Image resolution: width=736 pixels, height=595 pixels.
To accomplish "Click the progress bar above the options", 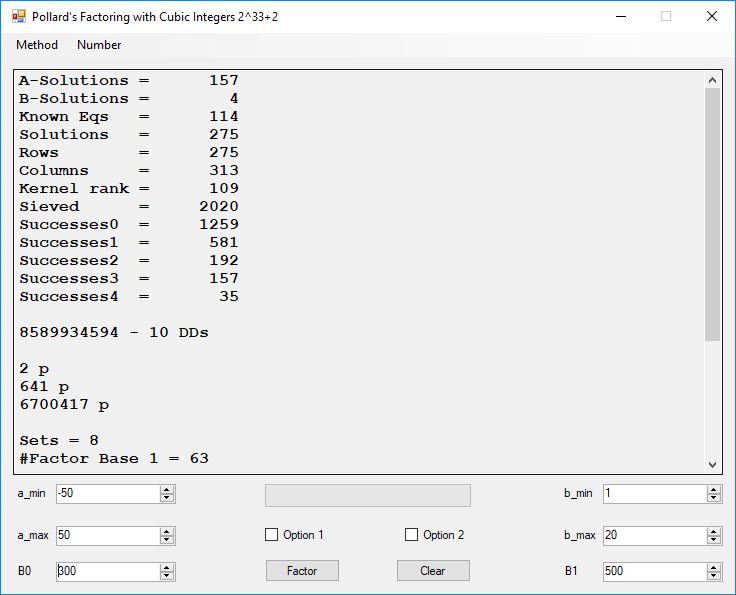I will pyautogui.click(x=368, y=496).
